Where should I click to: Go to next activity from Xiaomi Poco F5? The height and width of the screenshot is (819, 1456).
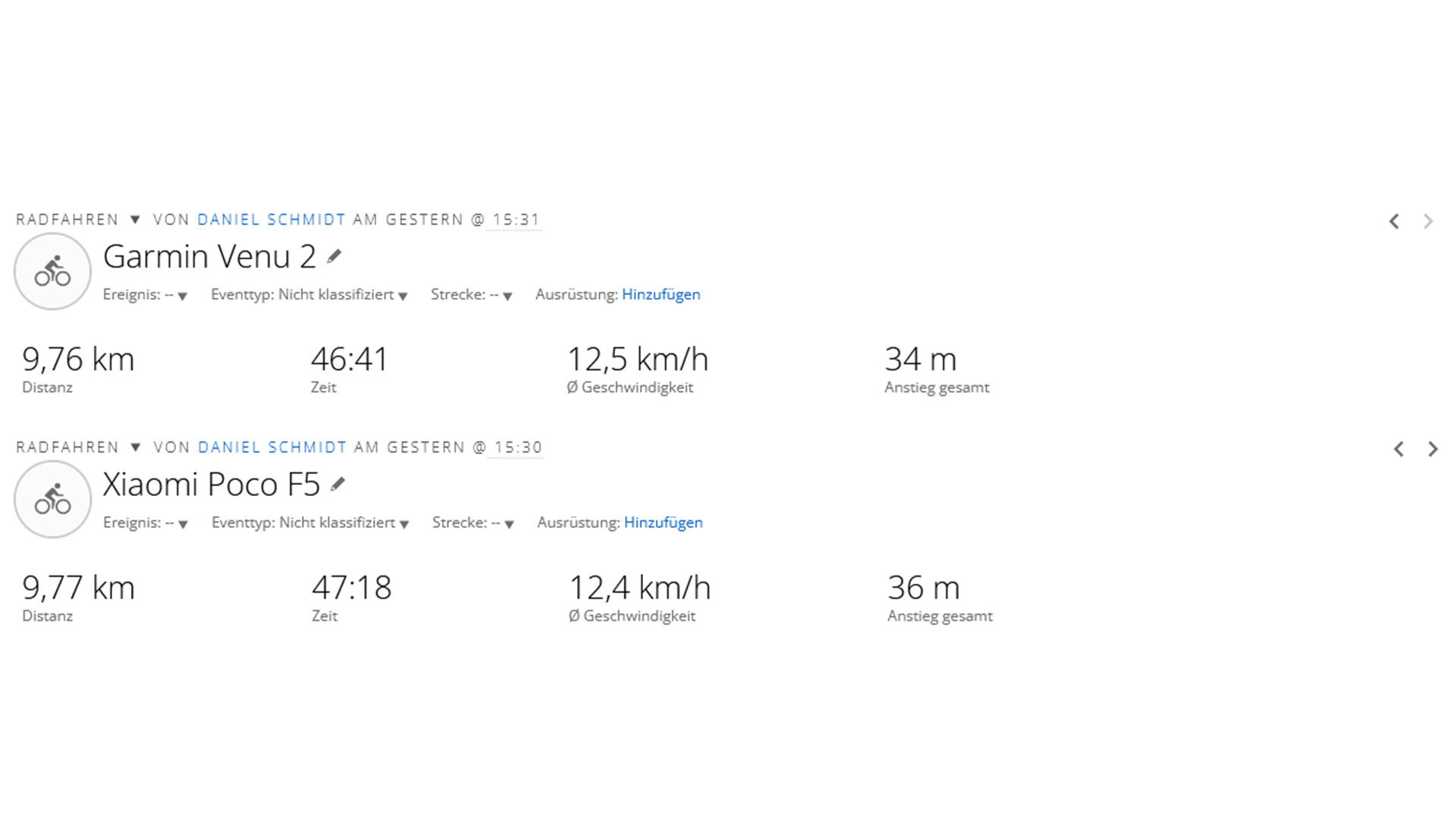click(x=1432, y=449)
